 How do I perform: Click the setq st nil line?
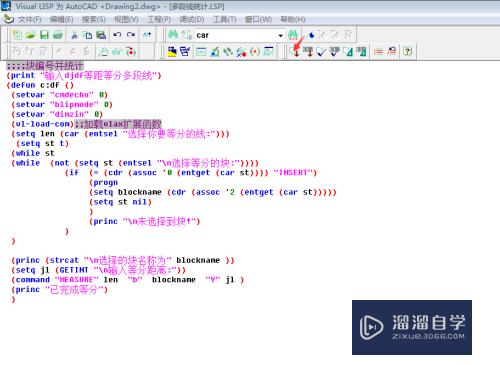120,202
